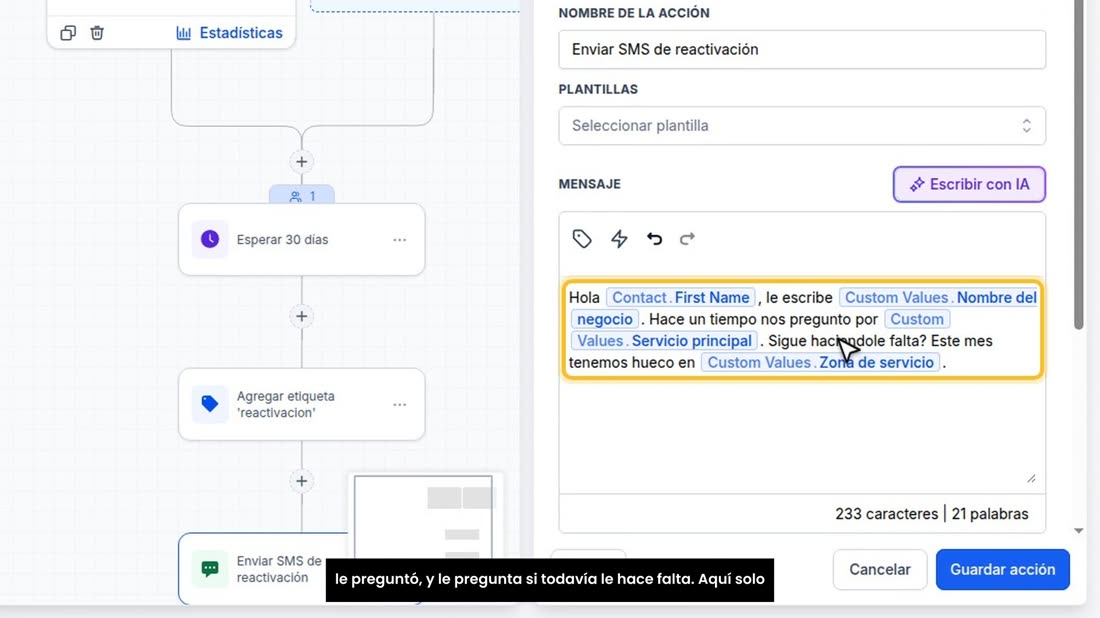Click Cancelar button
1100x618 pixels.
click(x=880, y=570)
